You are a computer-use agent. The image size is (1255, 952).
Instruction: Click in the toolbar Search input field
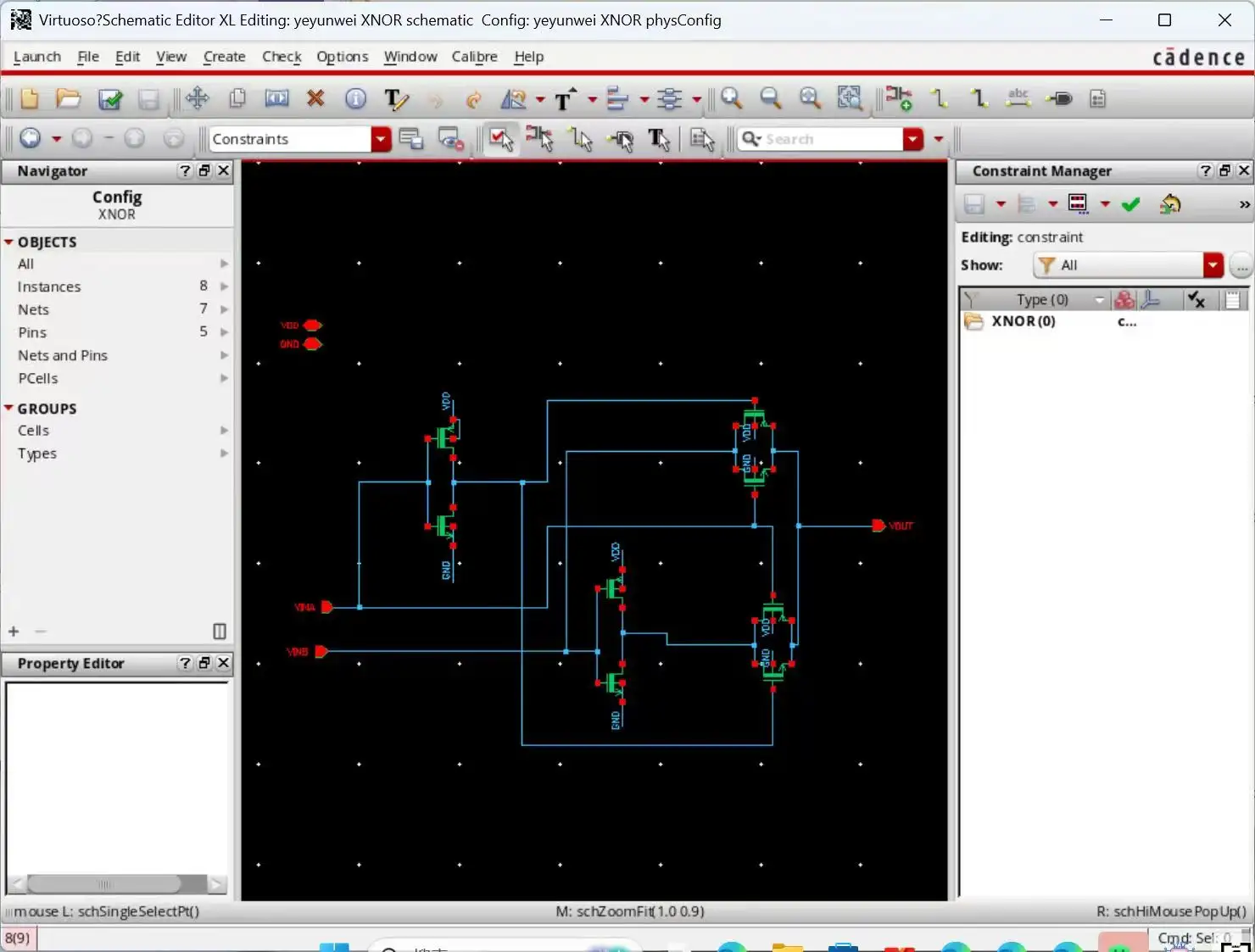coord(829,139)
